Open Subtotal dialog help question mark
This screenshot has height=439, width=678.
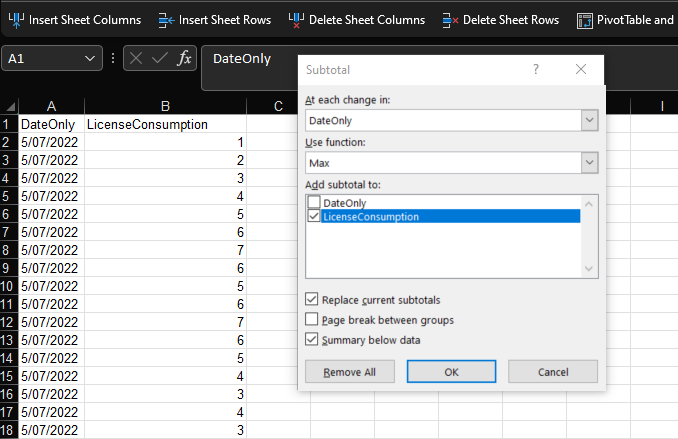click(x=536, y=69)
